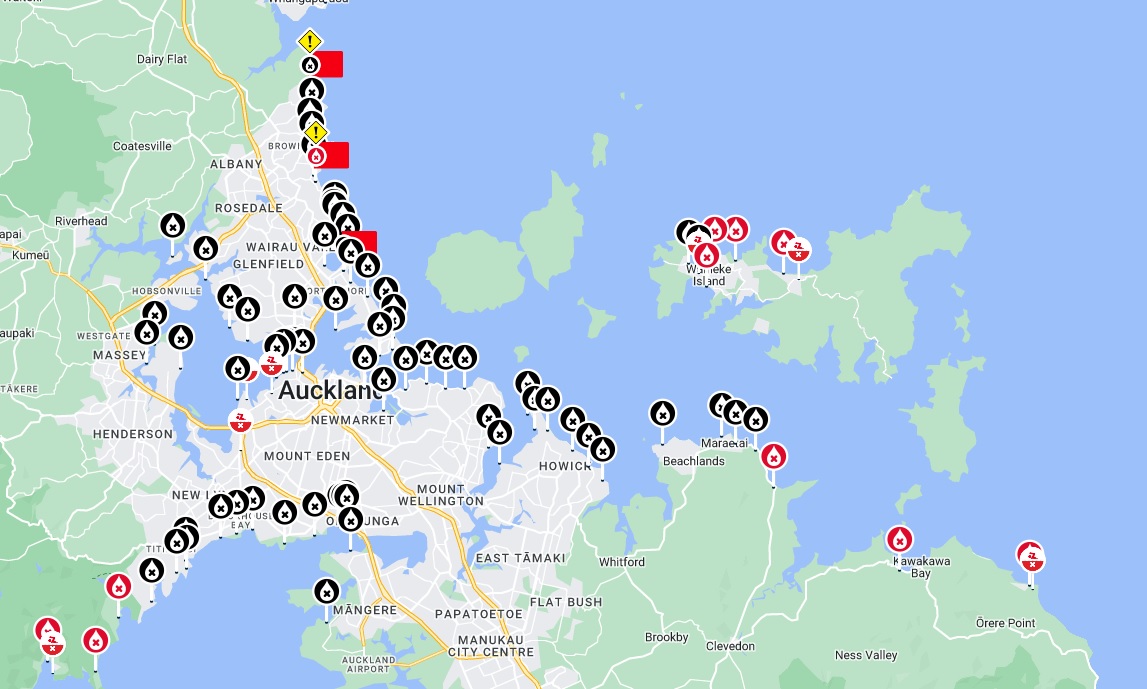Image resolution: width=1147 pixels, height=689 pixels.
Task: Click the rightmost black pin above Maraetai
Action: pos(756,420)
